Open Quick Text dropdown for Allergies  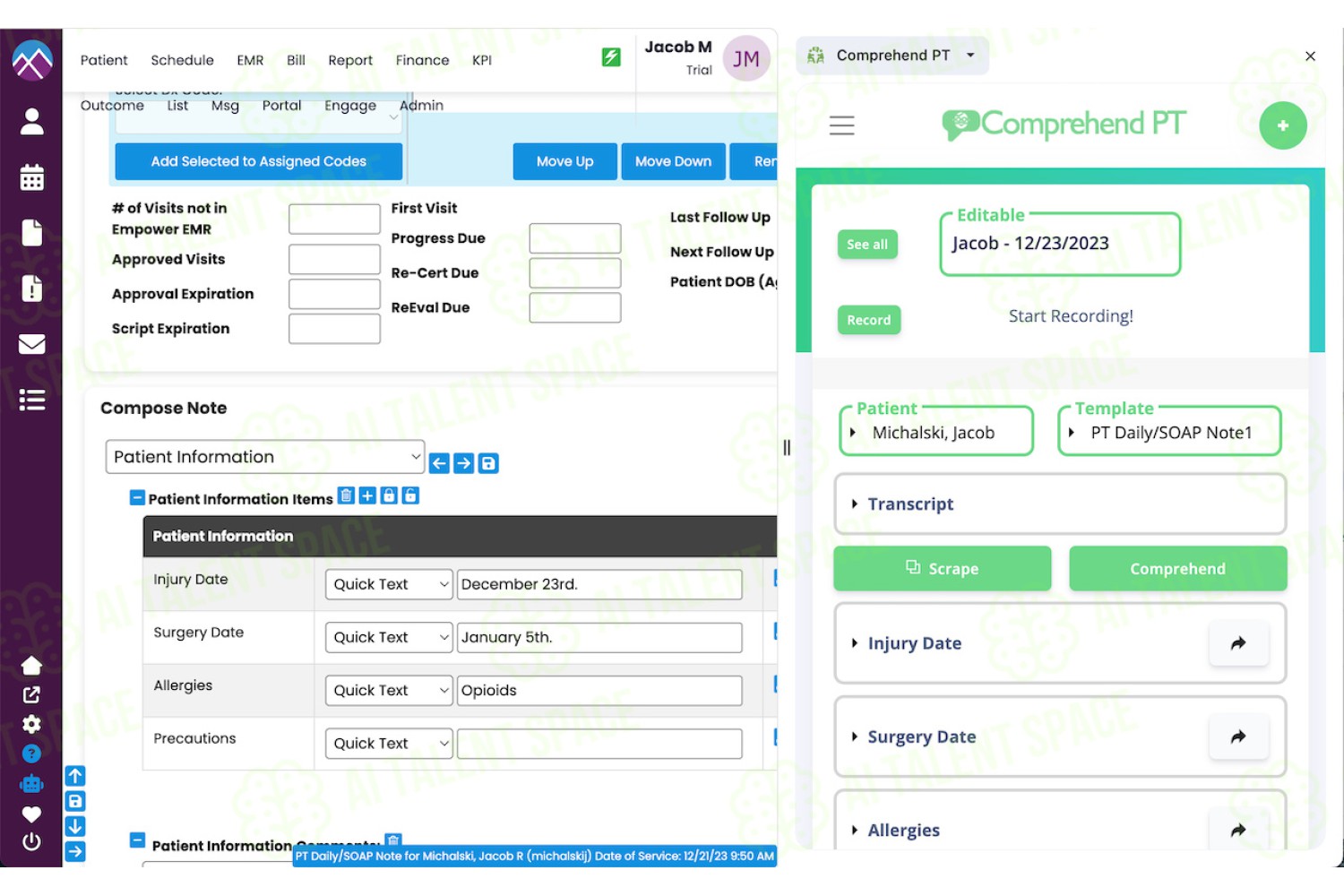tap(389, 690)
